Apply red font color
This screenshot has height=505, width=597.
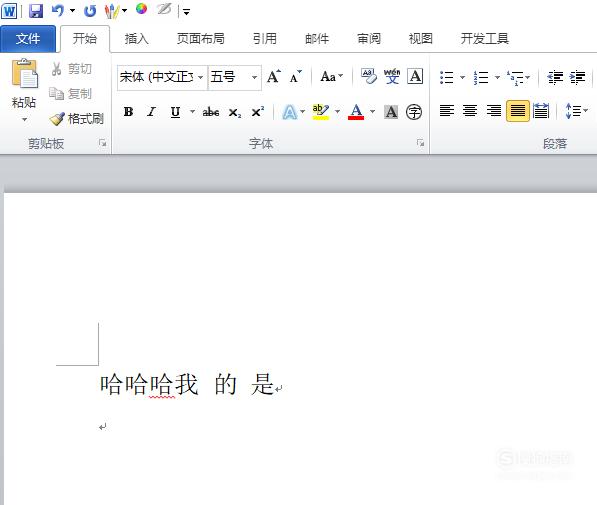(x=356, y=112)
